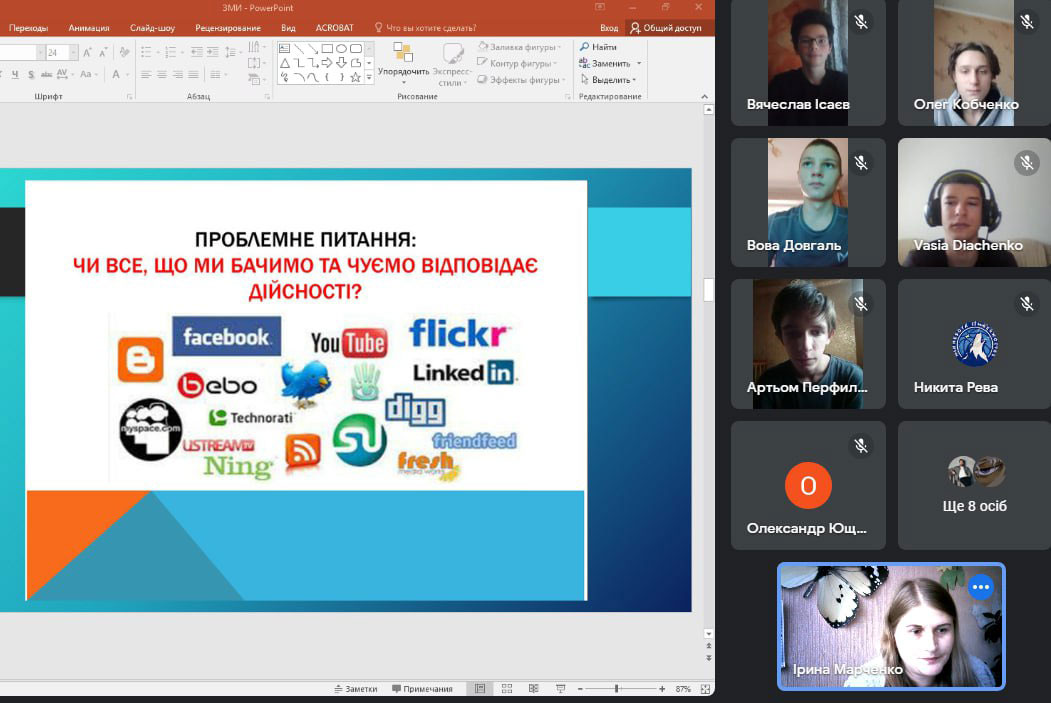This screenshot has width=1051, height=703.
Task: Open text direction options
Action: pos(255,47)
